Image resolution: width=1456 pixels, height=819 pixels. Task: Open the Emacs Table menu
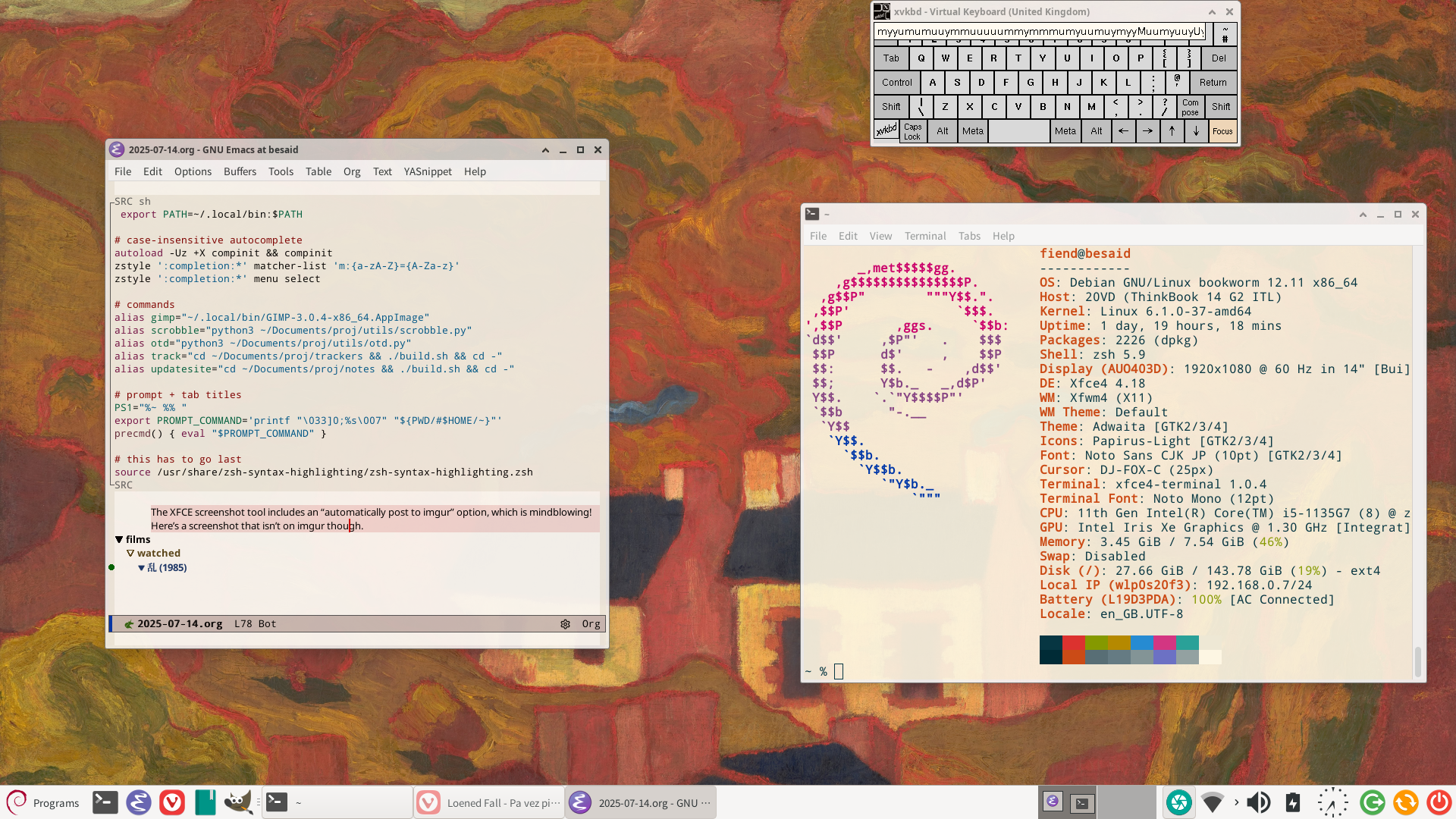(318, 171)
